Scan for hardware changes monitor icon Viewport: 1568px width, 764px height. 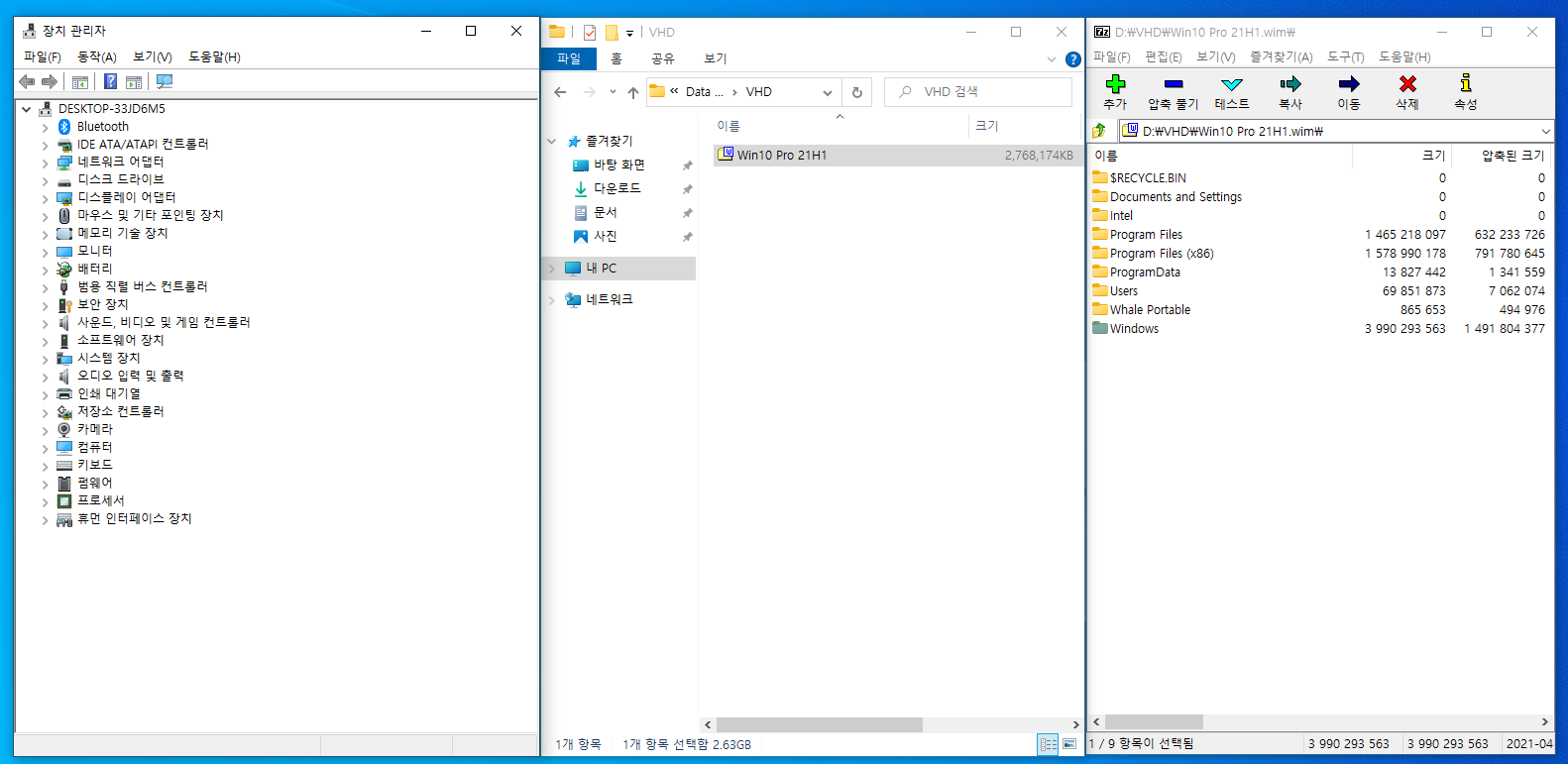[x=165, y=81]
